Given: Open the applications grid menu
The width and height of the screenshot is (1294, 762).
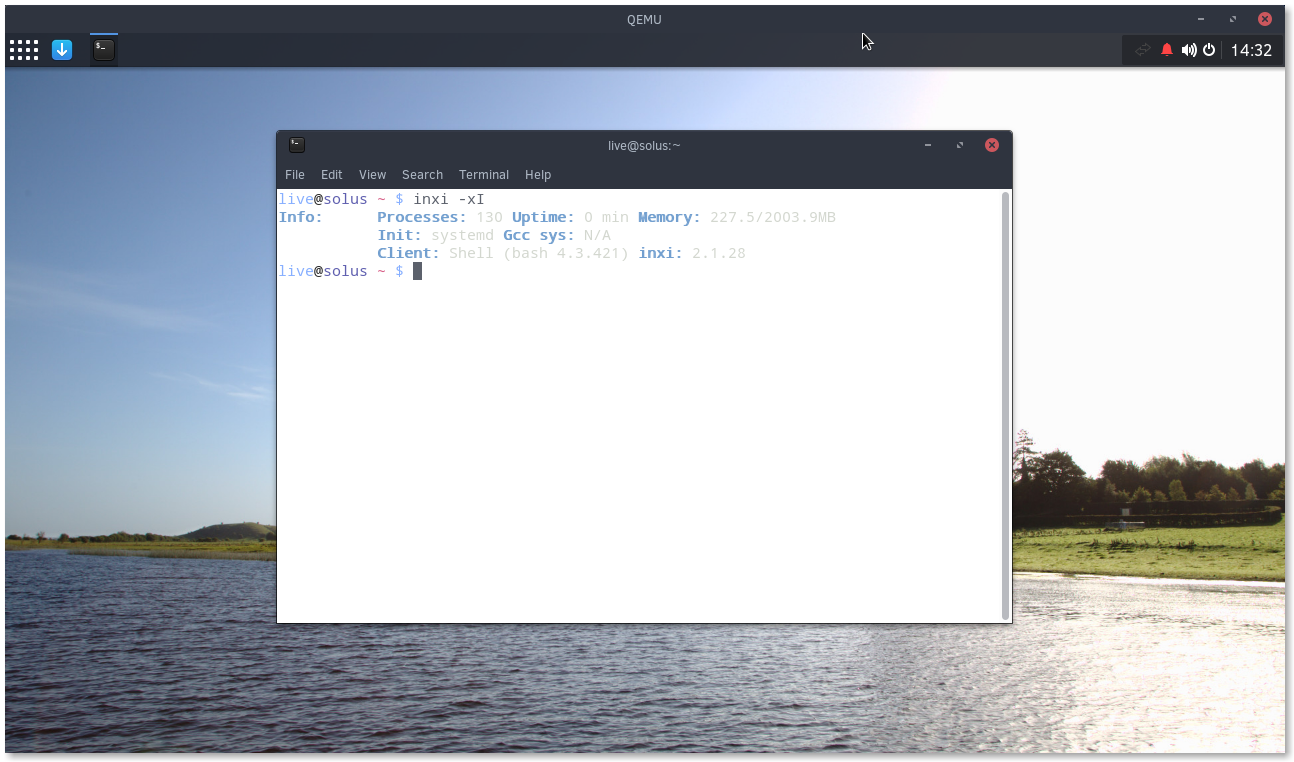Looking at the screenshot, I should coord(24,50).
